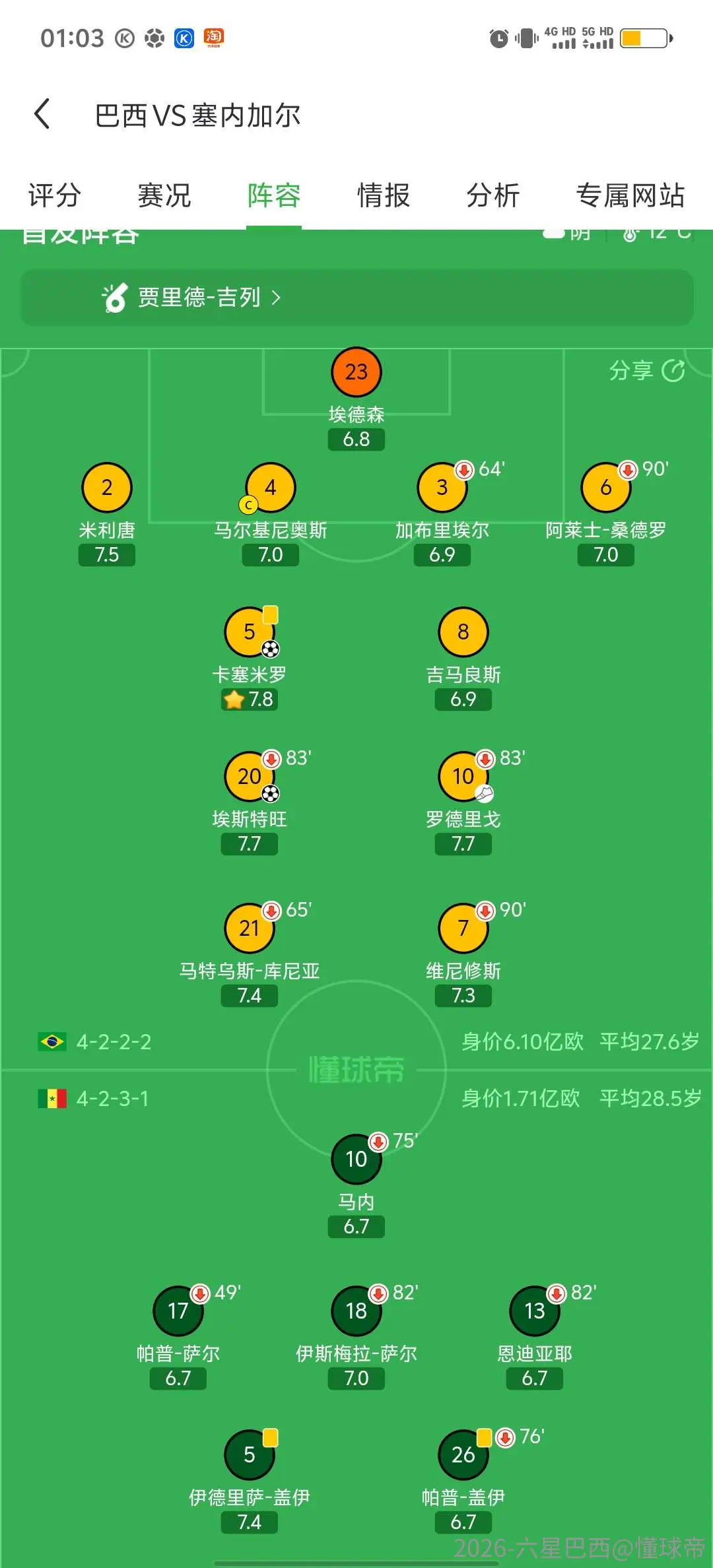The image size is (713, 1568).
Task: Expand referee 贾里德-吉列 chevron arrow
Action: tap(276, 298)
